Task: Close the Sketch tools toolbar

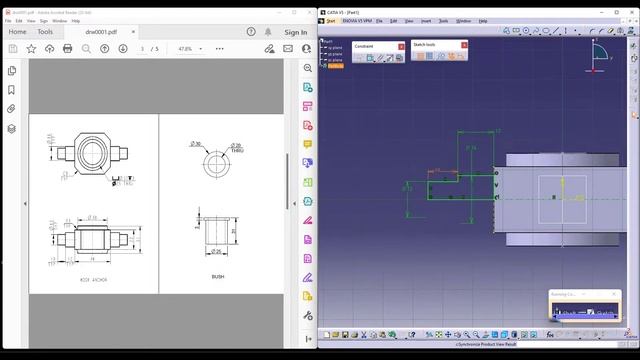Action: (x=464, y=45)
